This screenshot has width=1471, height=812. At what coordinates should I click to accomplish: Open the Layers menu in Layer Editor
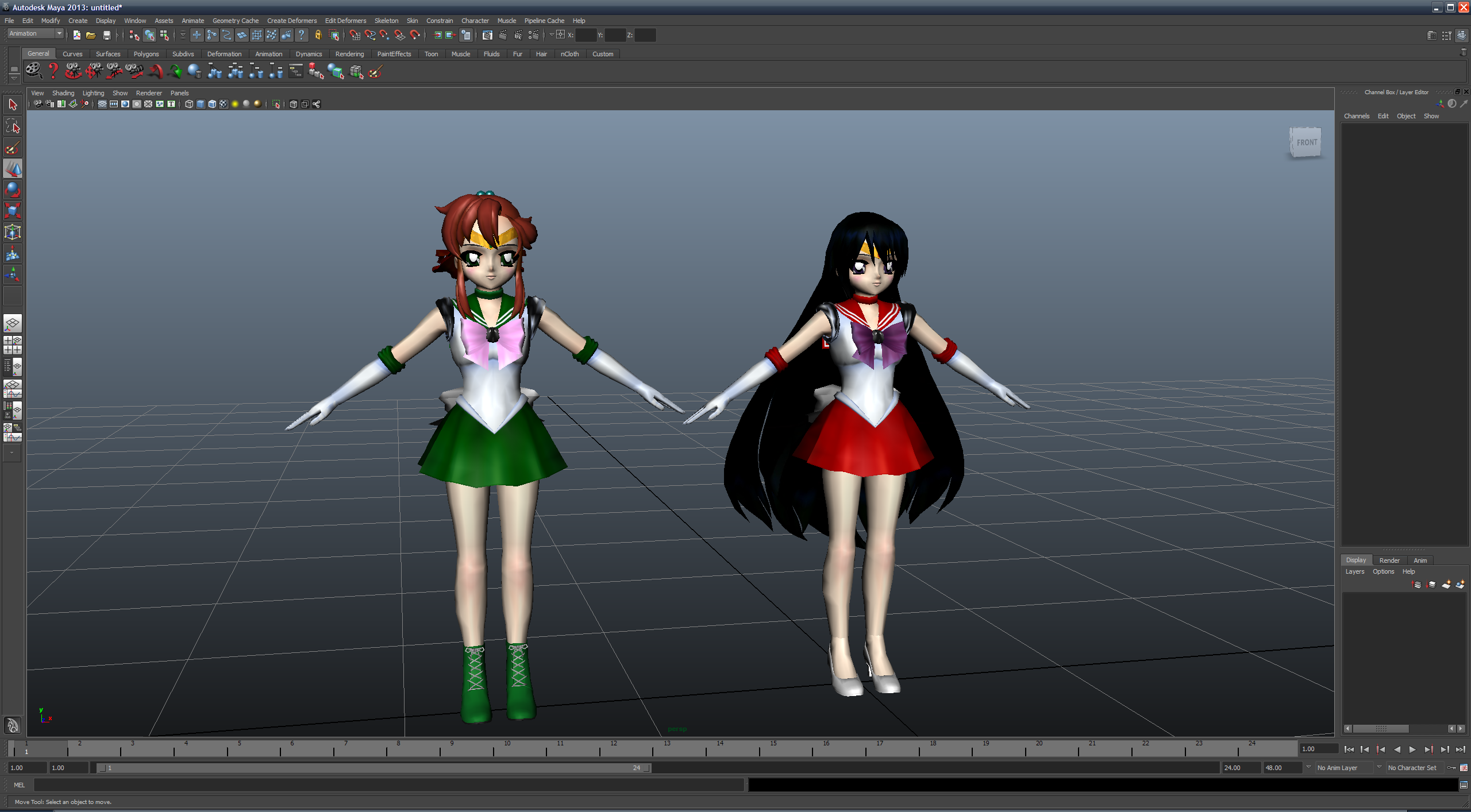(1354, 571)
